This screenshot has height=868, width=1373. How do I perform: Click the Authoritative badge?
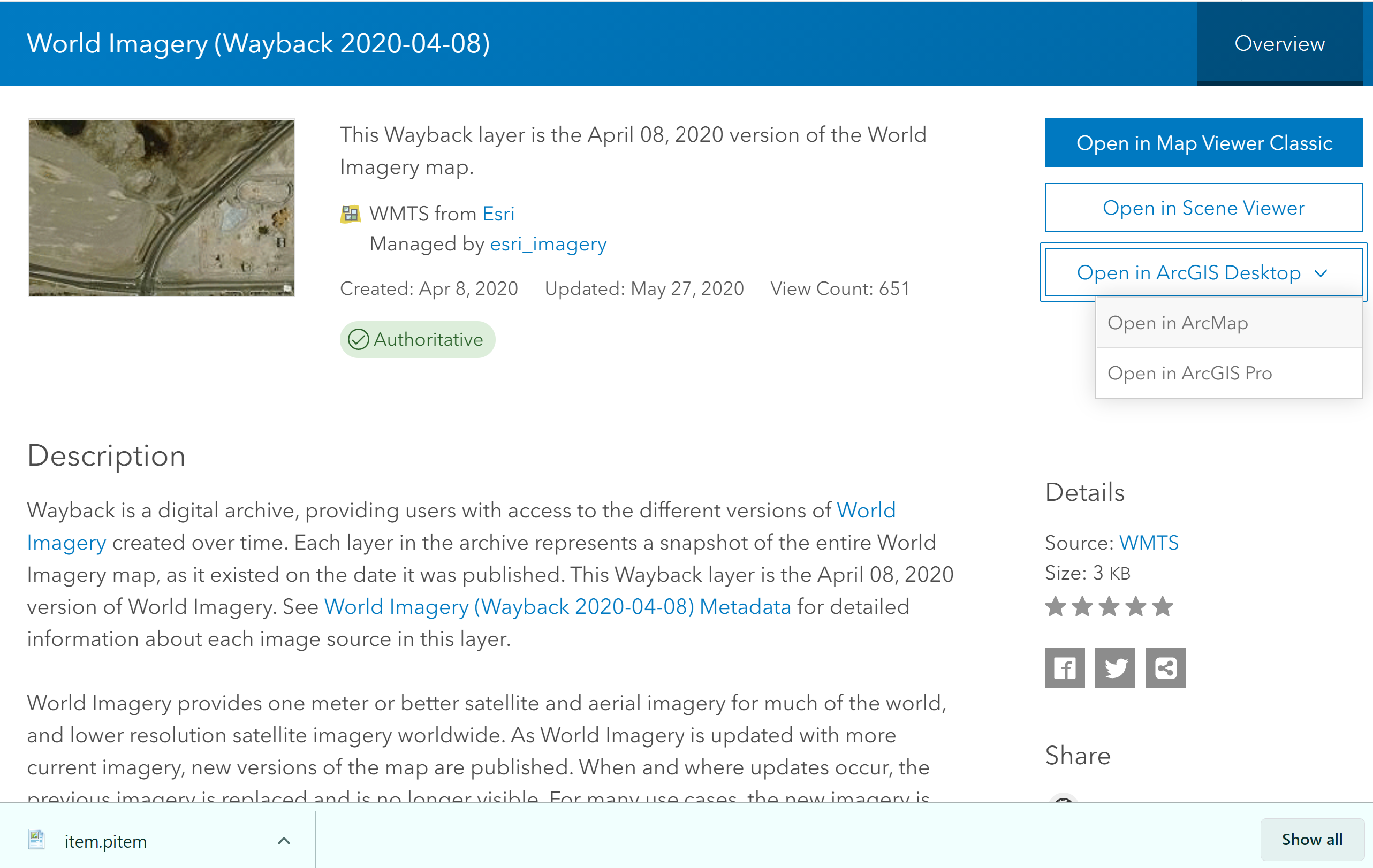point(418,340)
